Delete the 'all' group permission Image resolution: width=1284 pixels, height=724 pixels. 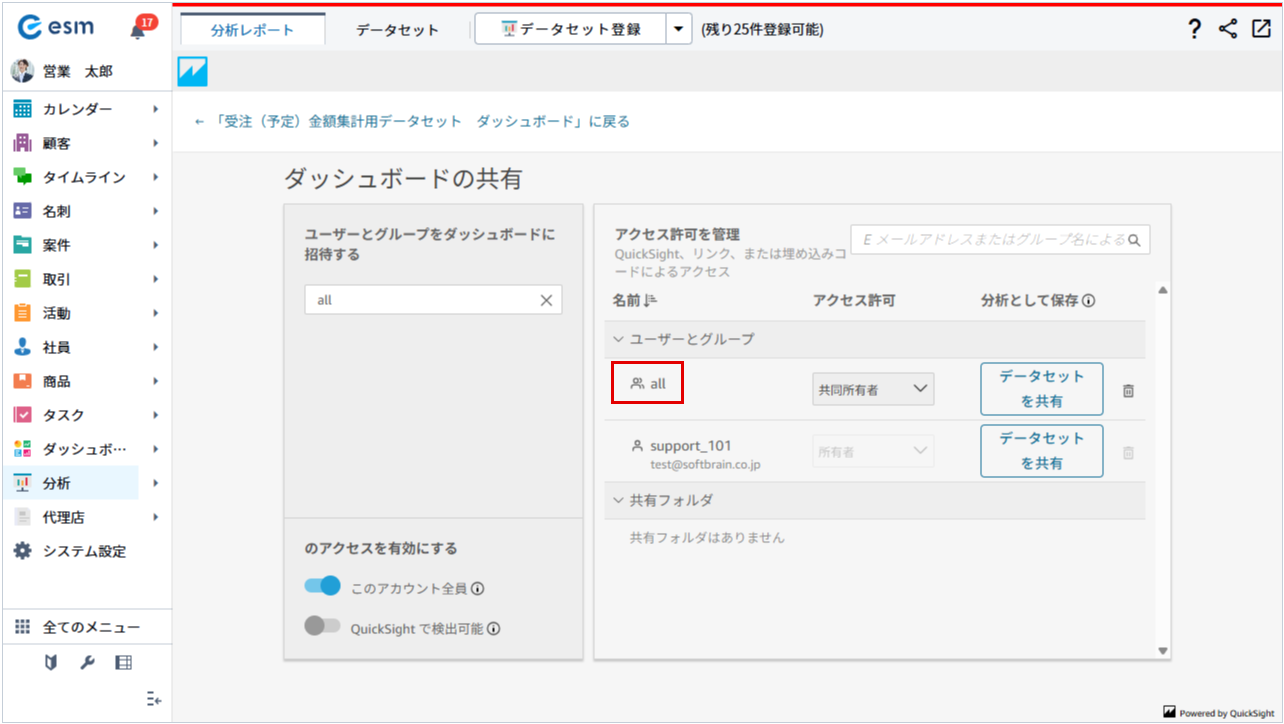click(x=1128, y=391)
